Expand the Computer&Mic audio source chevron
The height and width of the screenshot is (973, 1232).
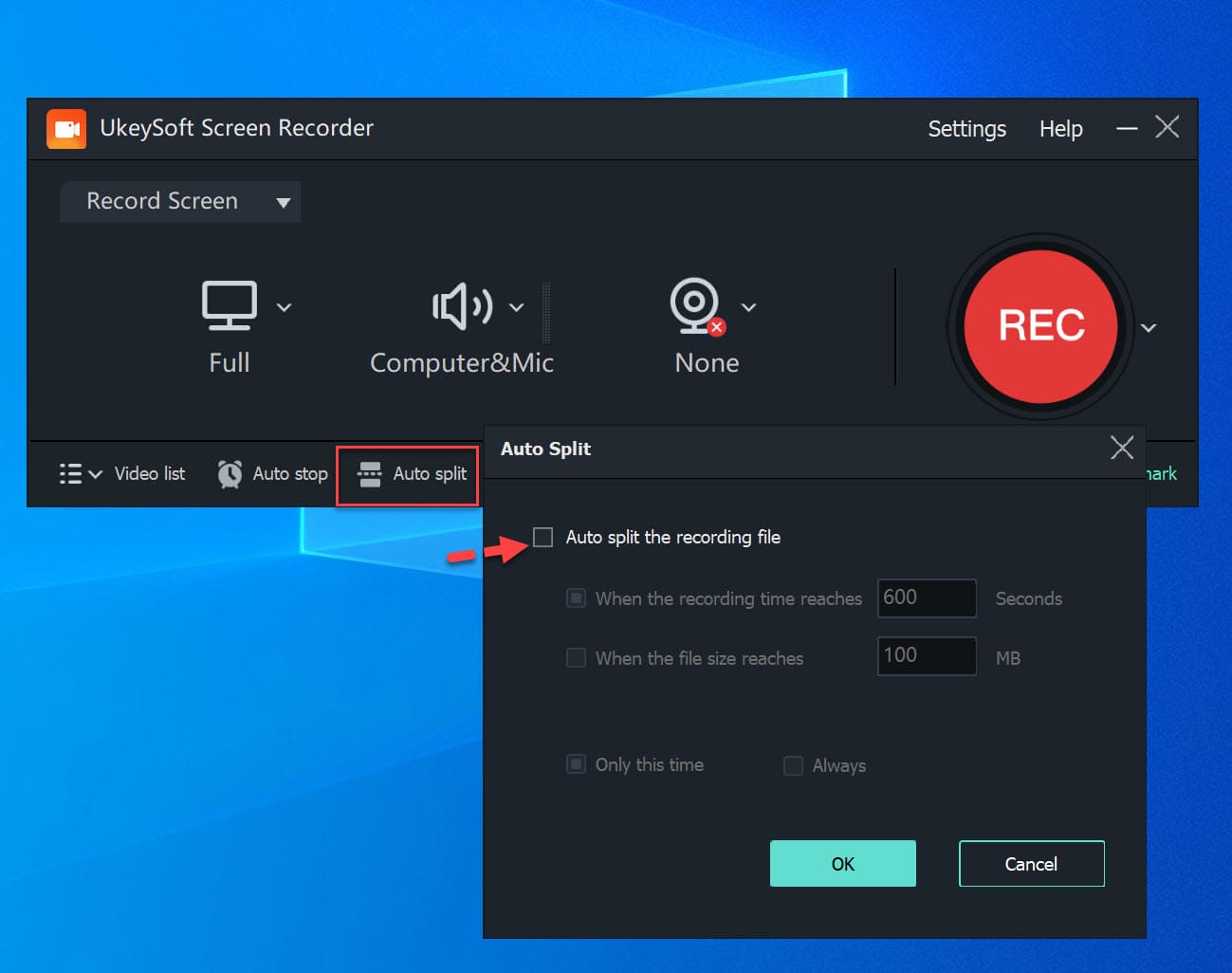[516, 307]
